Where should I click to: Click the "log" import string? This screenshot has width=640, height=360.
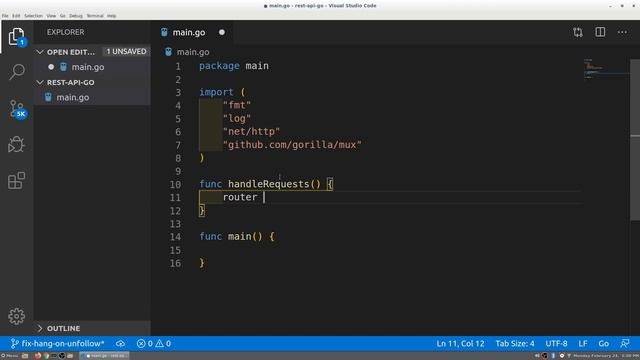(237, 118)
